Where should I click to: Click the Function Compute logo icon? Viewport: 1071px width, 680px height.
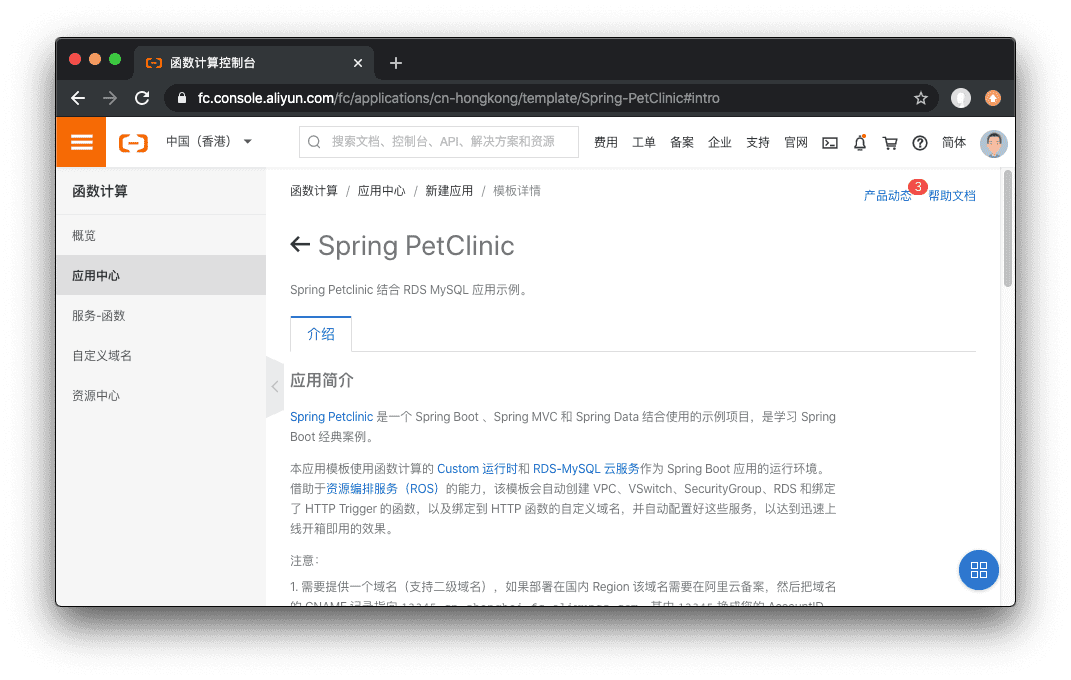point(133,142)
